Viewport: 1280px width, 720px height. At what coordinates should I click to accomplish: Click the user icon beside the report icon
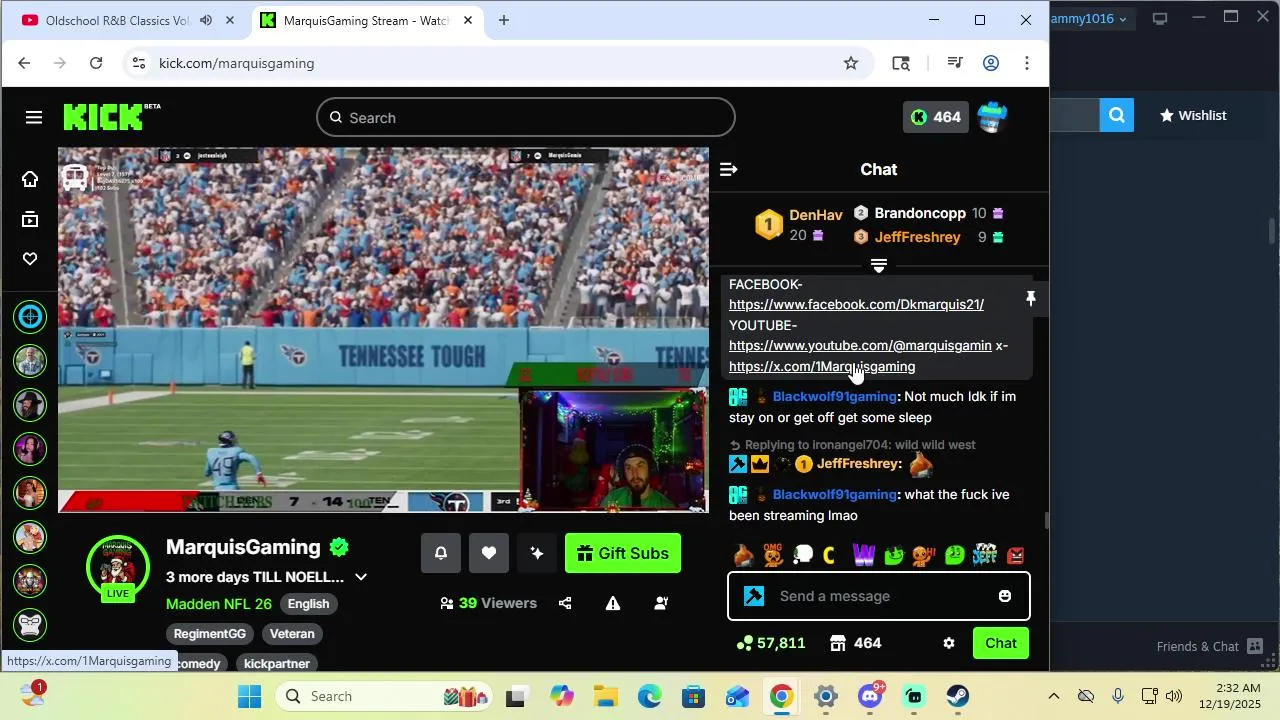661,603
